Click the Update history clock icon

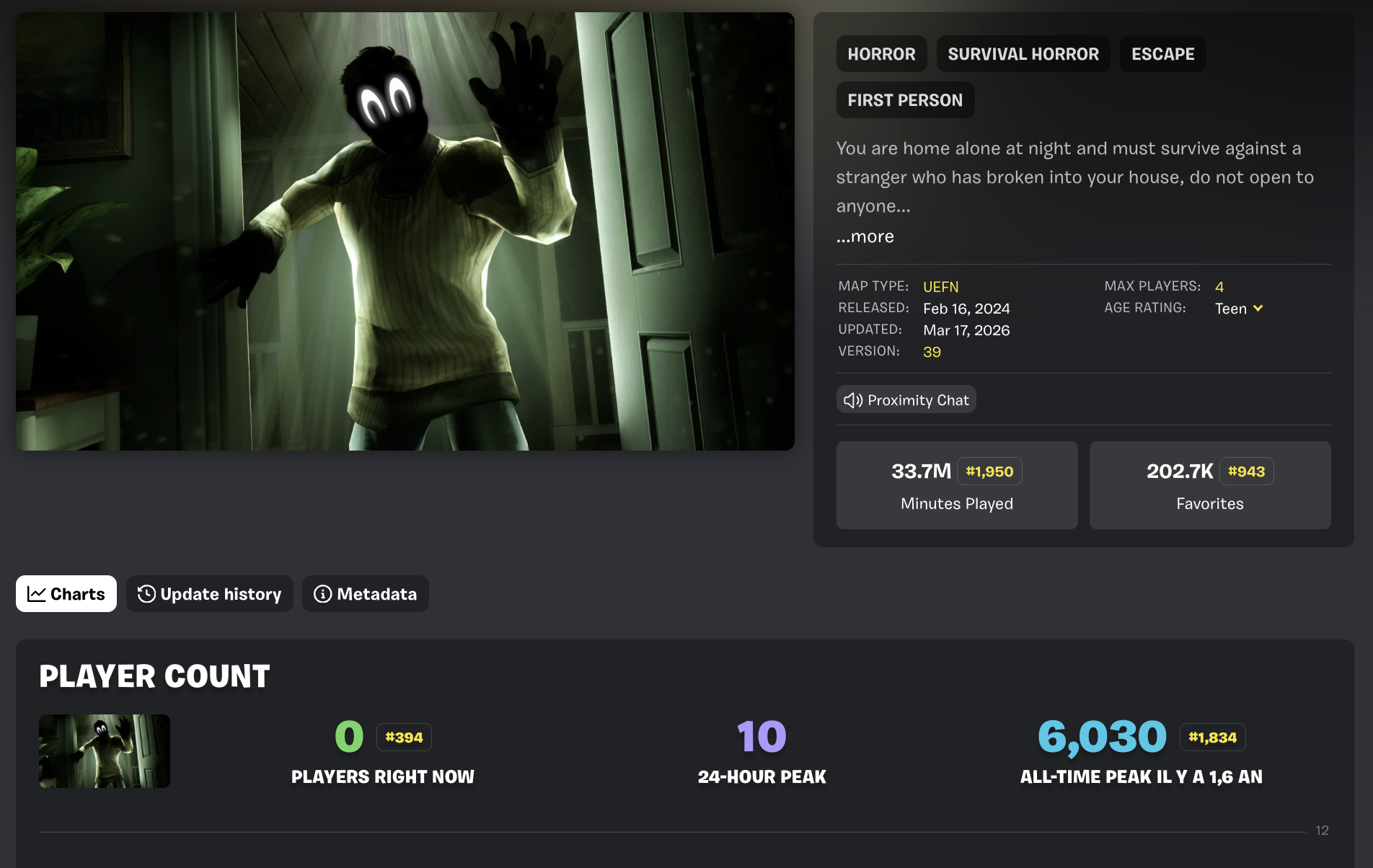point(146,594)
